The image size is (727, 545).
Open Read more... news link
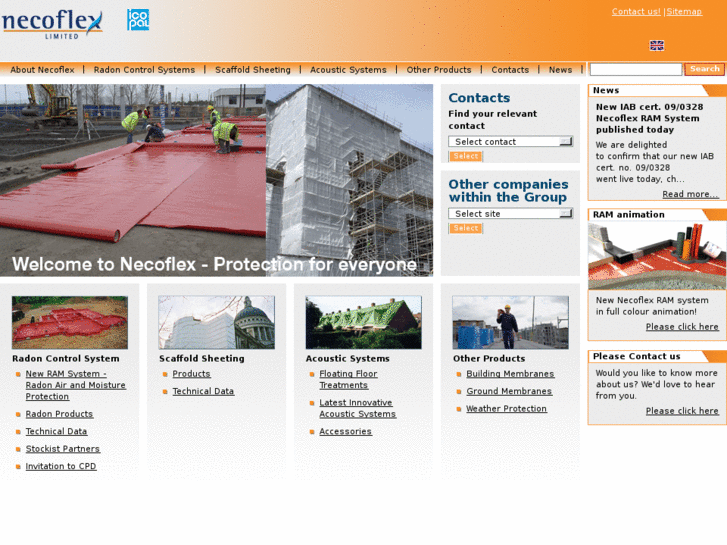coord(690,194)
